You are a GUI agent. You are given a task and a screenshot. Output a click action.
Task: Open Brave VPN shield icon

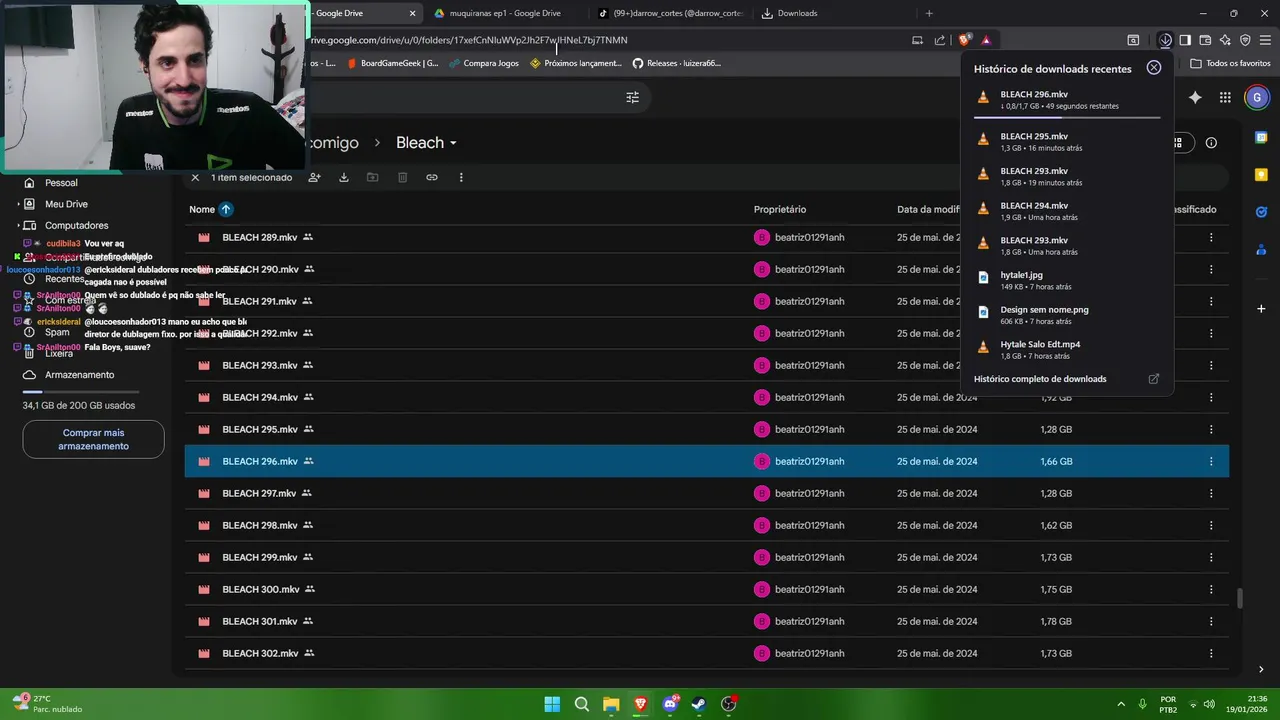pos(1245,40)
